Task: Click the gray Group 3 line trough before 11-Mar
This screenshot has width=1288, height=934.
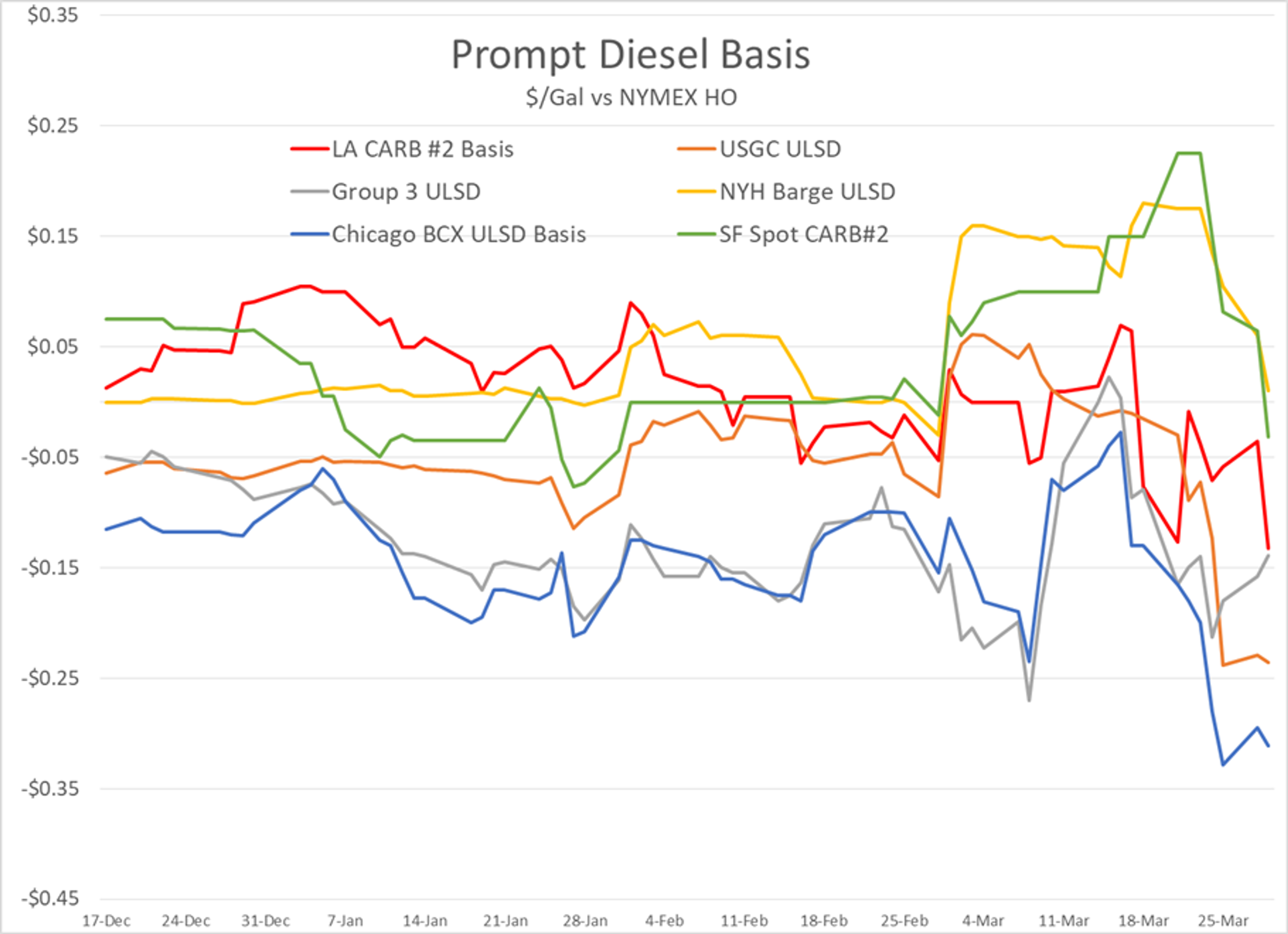Action: (1029, 701)
